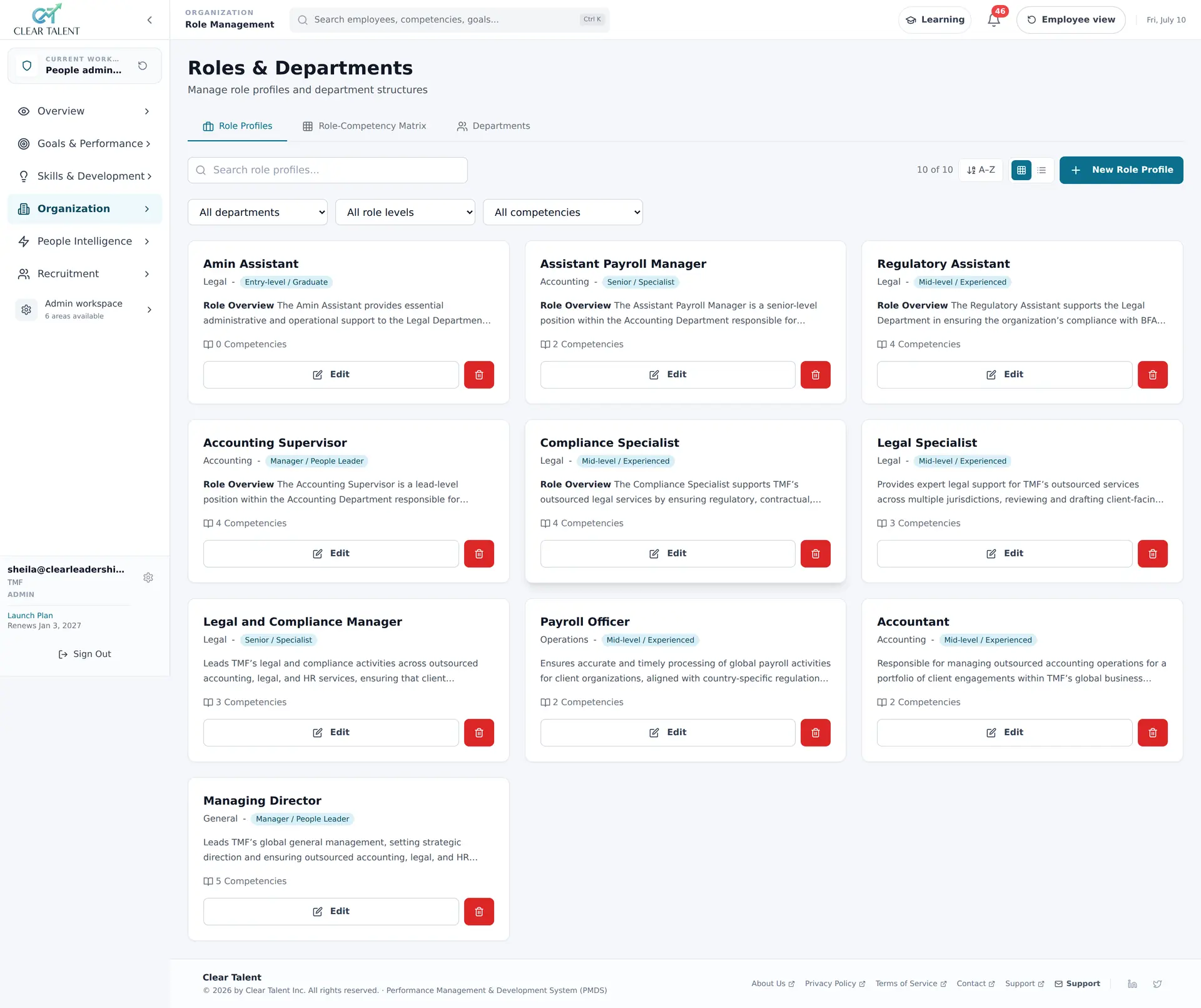
Task: Delete the Accountant role
Action: click(x=1153, y=733)
